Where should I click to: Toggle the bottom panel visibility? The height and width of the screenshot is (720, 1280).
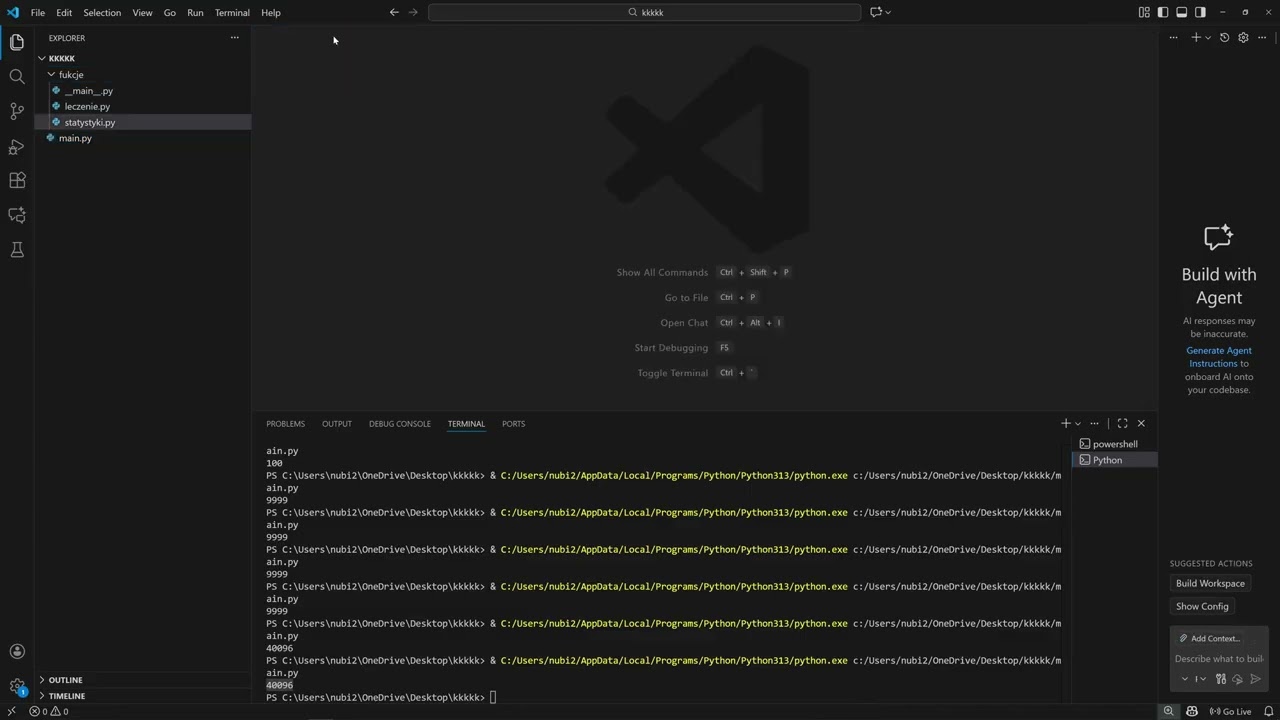tap(1181, 12)
